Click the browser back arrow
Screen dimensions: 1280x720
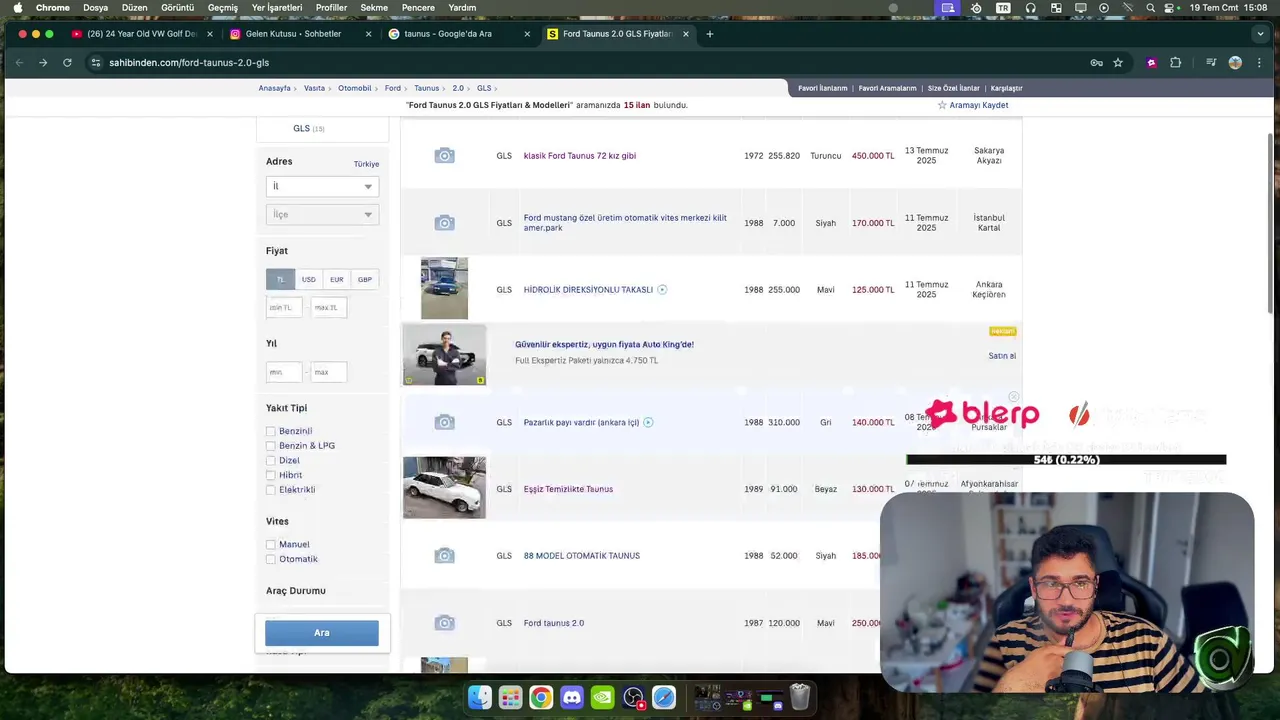(19, 62)
